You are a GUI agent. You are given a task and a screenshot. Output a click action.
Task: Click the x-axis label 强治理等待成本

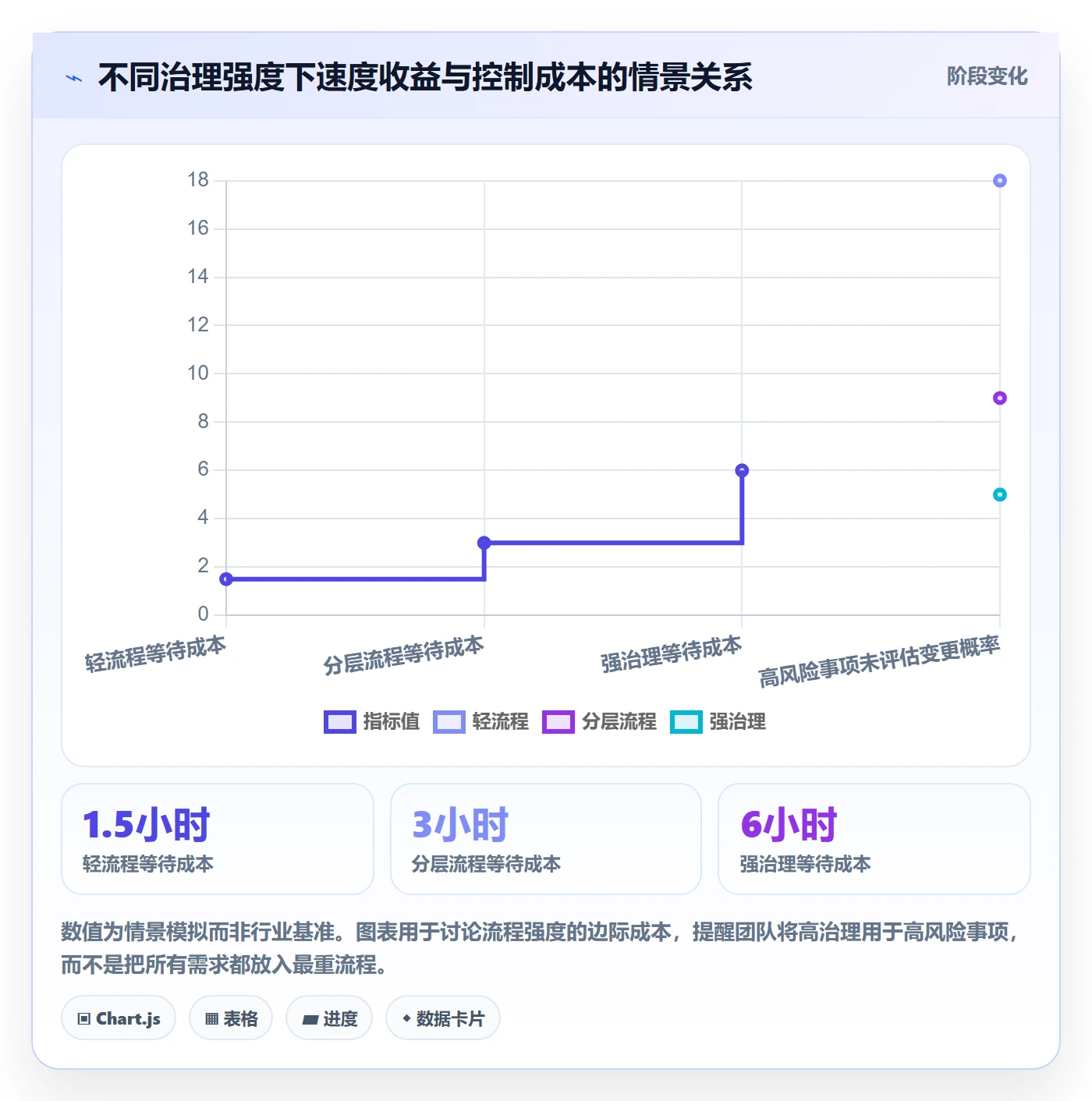[671, 653]
